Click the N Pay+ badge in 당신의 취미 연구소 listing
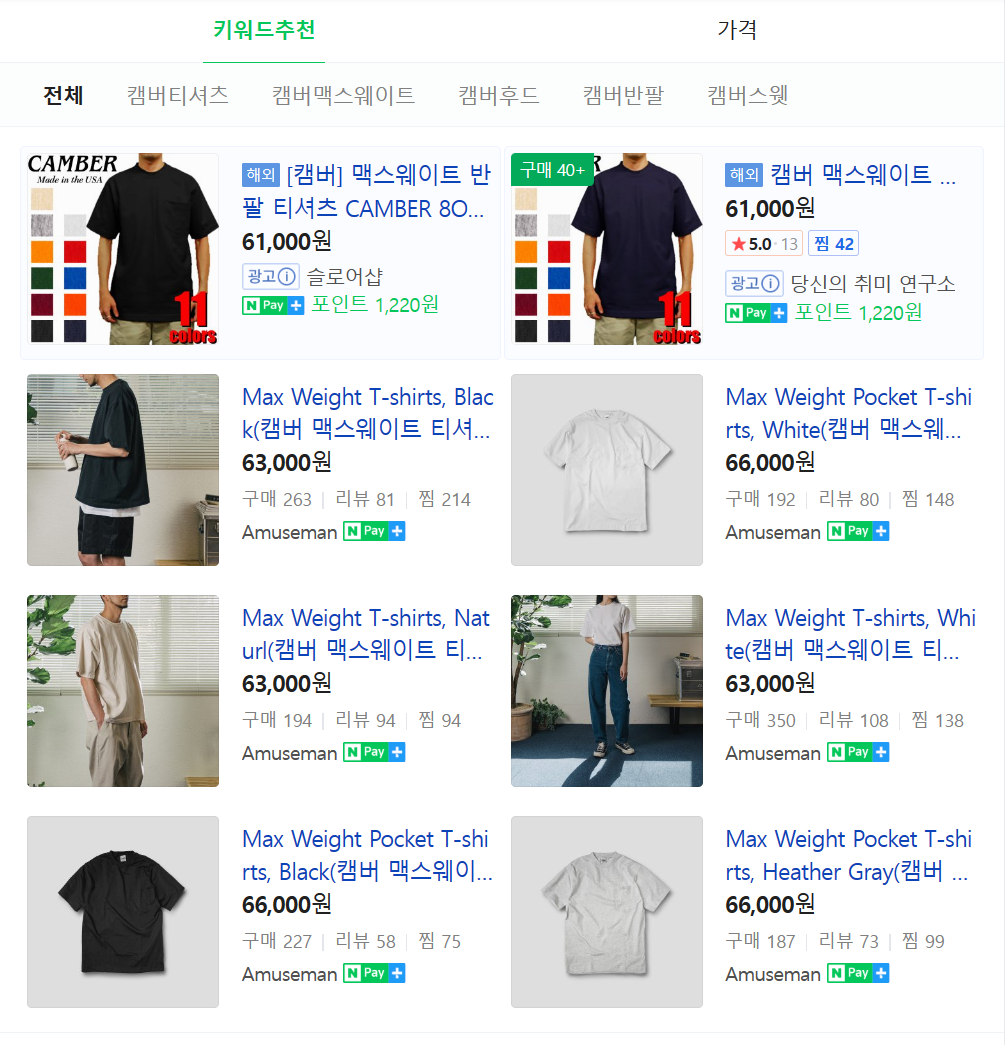The image size is (1005, 1045). coord(756,313)
